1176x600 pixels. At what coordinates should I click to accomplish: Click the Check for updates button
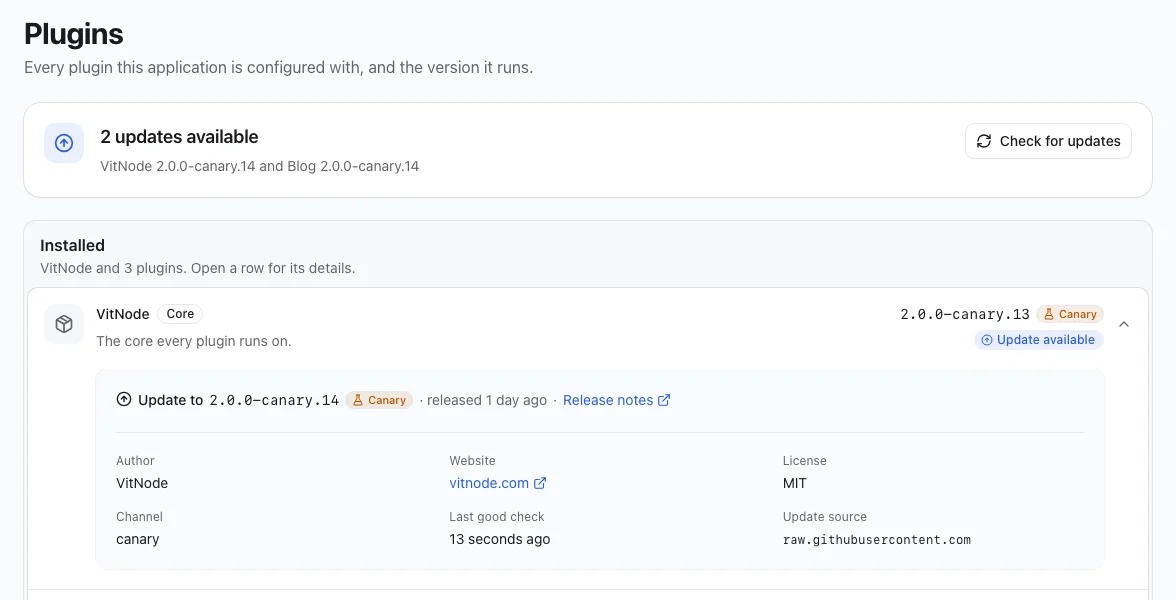[x=1048, y=141]
